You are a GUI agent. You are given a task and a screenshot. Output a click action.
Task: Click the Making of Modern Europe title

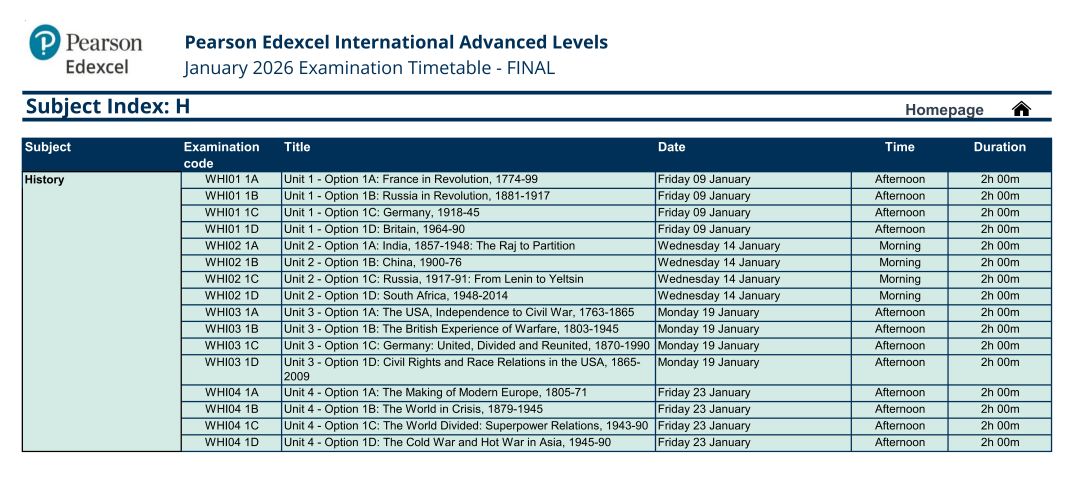tap(435, 392)
